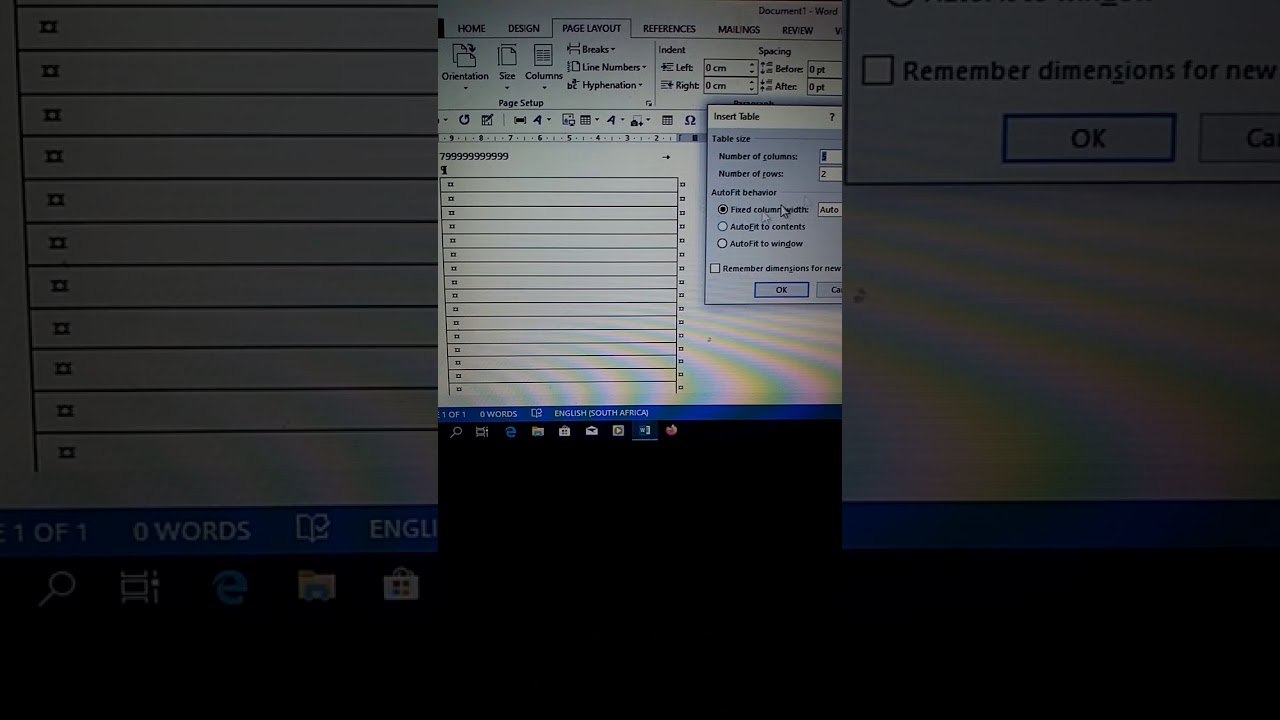Switch to the MAILINGS ribbon tab
This screenshot has height=720, width=1280.
coord(739,30)
